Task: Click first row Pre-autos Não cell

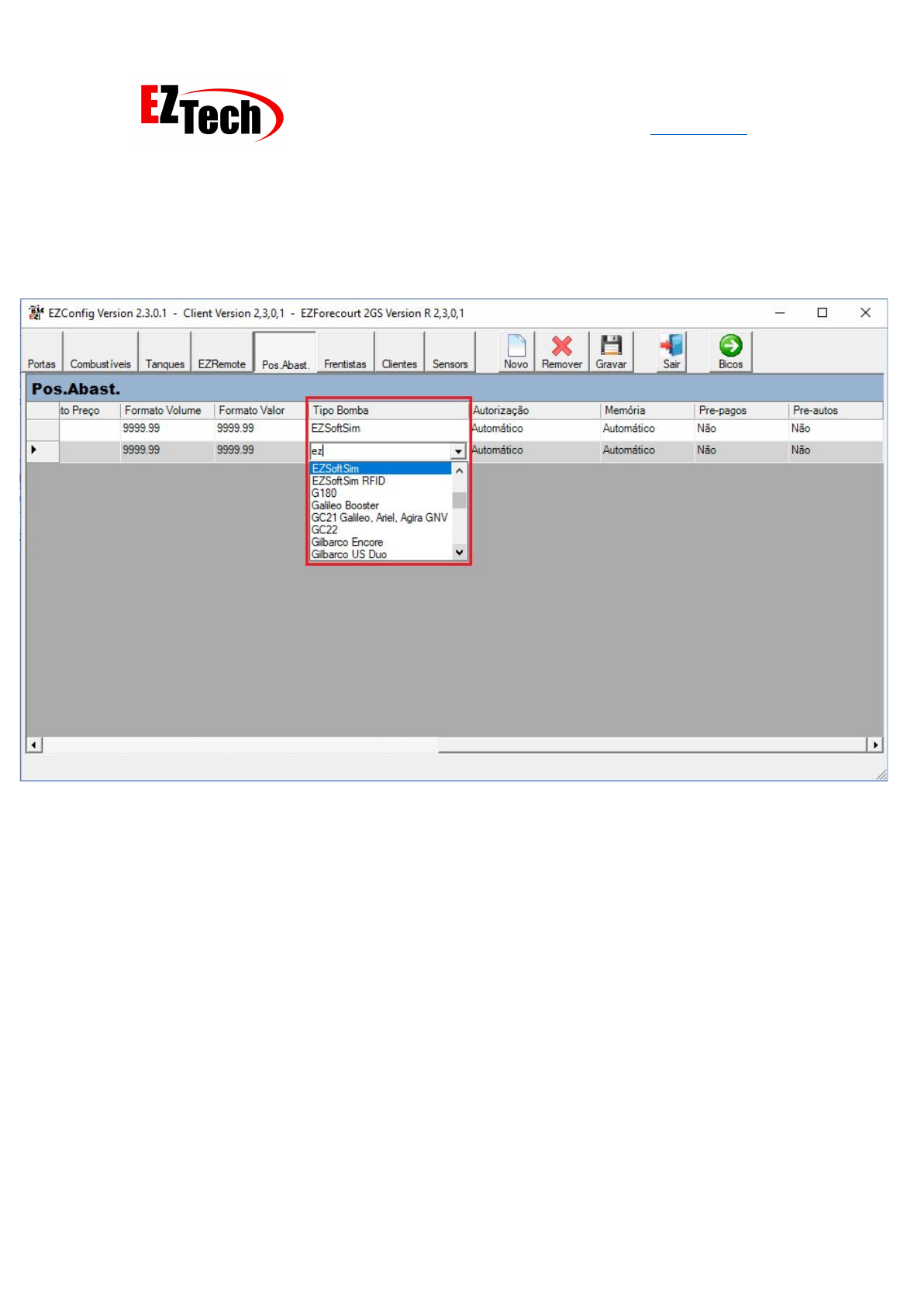Action: (x=836, y=429)
